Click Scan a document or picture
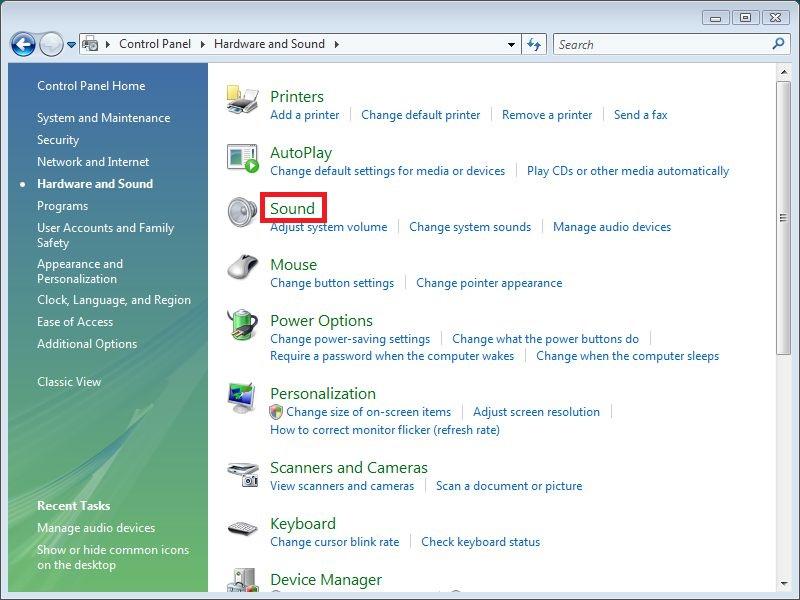The width and height of the screenshot is (800, 600). point(509,486)
